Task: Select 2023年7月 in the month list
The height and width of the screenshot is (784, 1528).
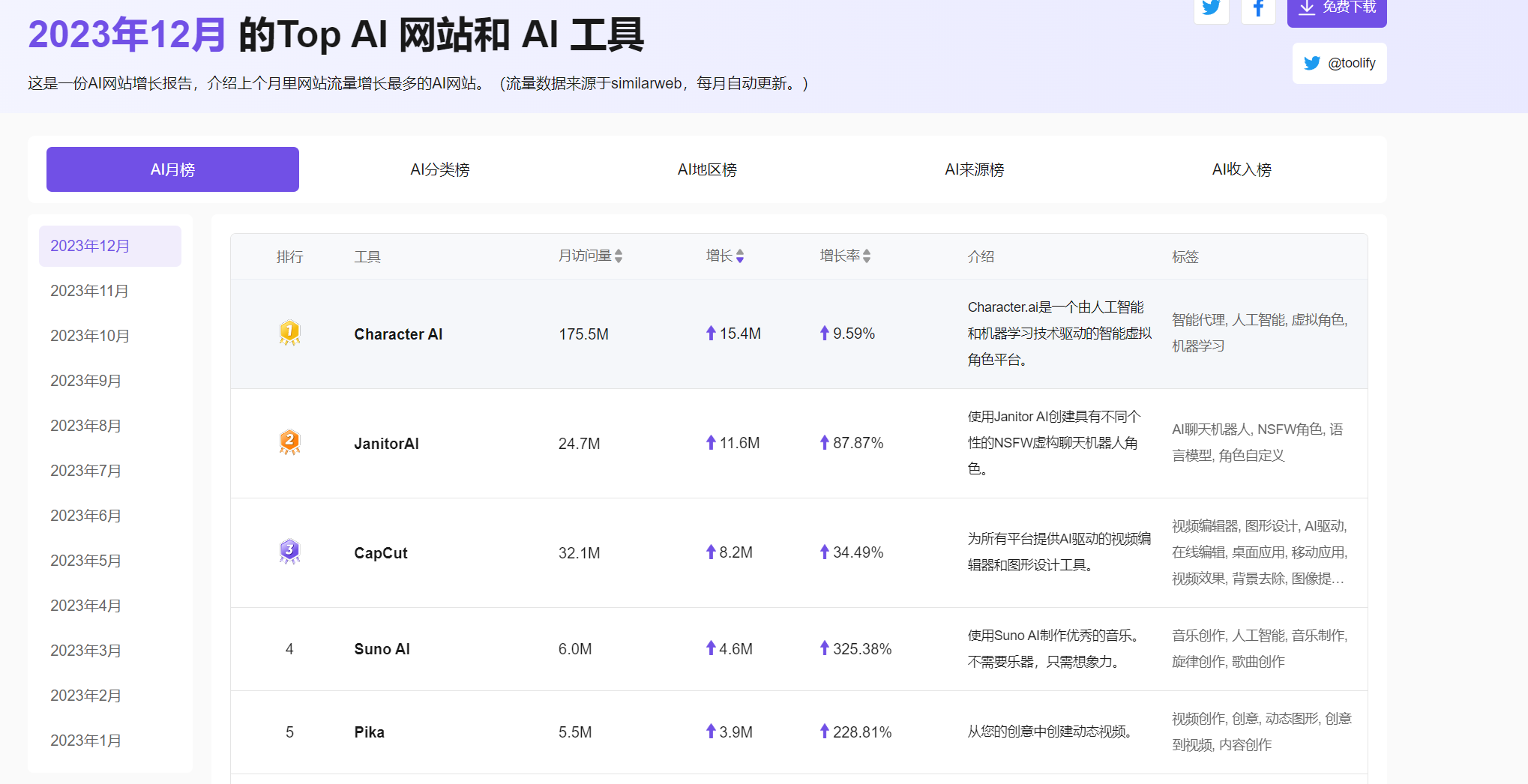Action: point(110,471)
